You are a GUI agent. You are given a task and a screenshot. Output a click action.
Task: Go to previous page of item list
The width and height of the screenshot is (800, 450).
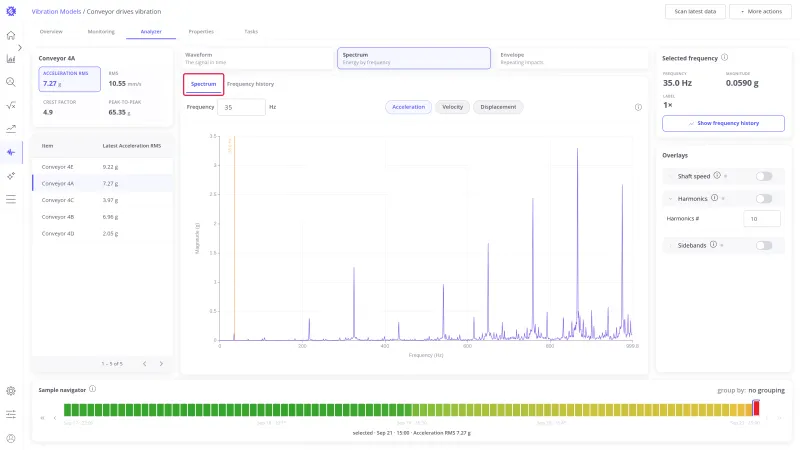pos(144,364)
